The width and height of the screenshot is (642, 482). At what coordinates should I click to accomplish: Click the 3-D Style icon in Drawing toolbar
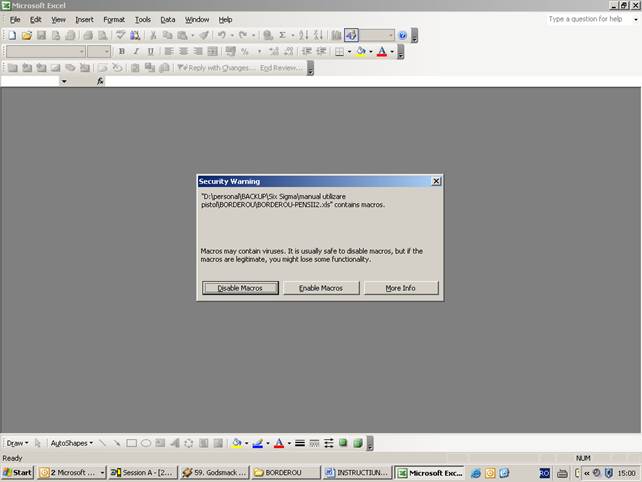tap(358, 443)
